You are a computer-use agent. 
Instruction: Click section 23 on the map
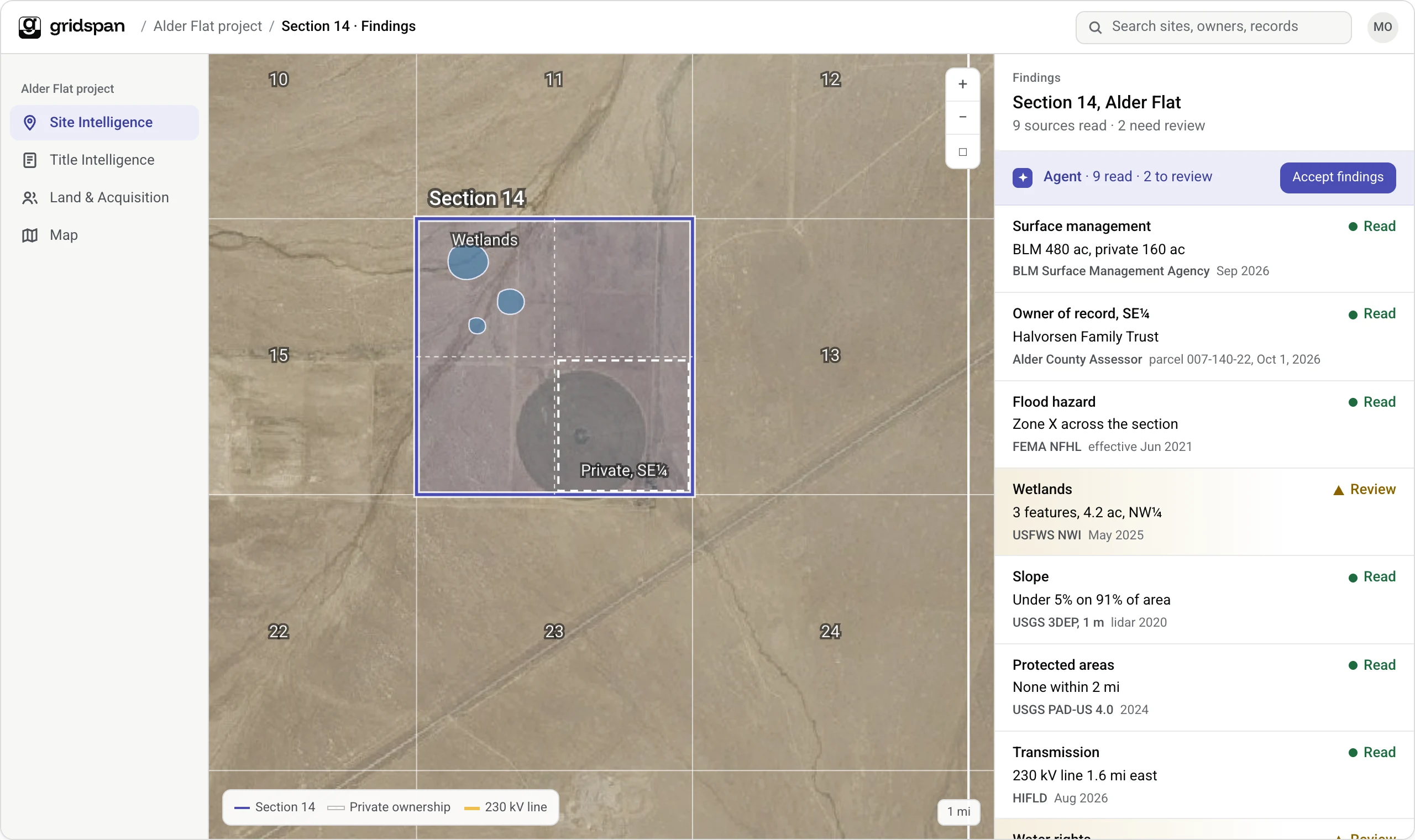(x=554, y=631)
